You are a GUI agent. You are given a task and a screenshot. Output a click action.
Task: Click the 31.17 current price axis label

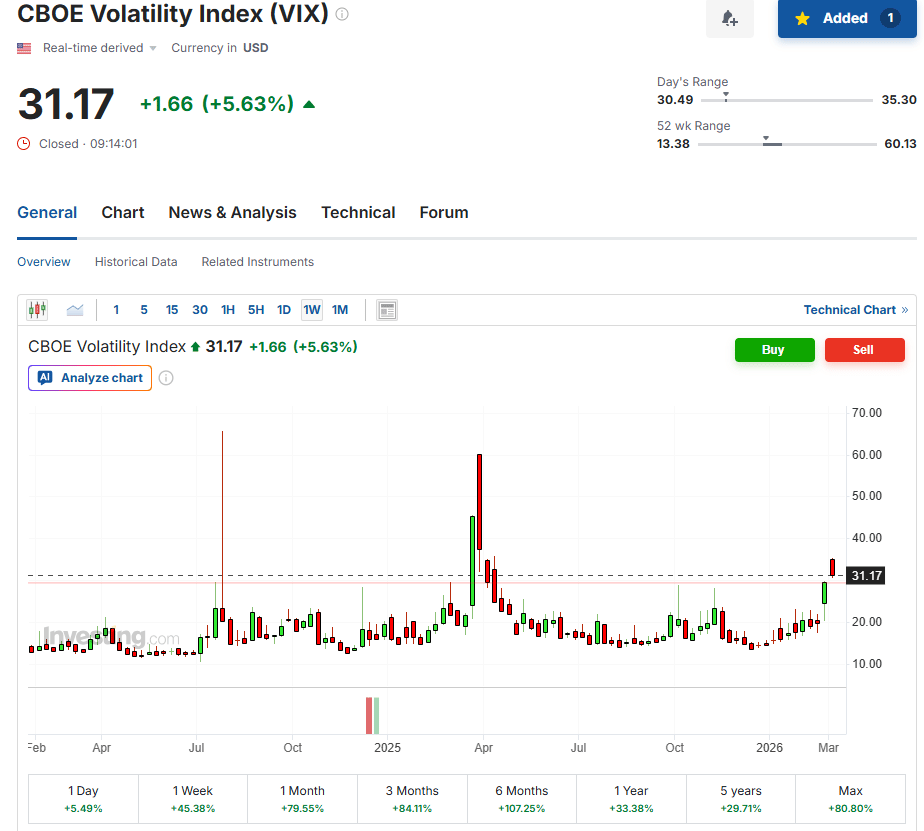[x=866, y=576]
